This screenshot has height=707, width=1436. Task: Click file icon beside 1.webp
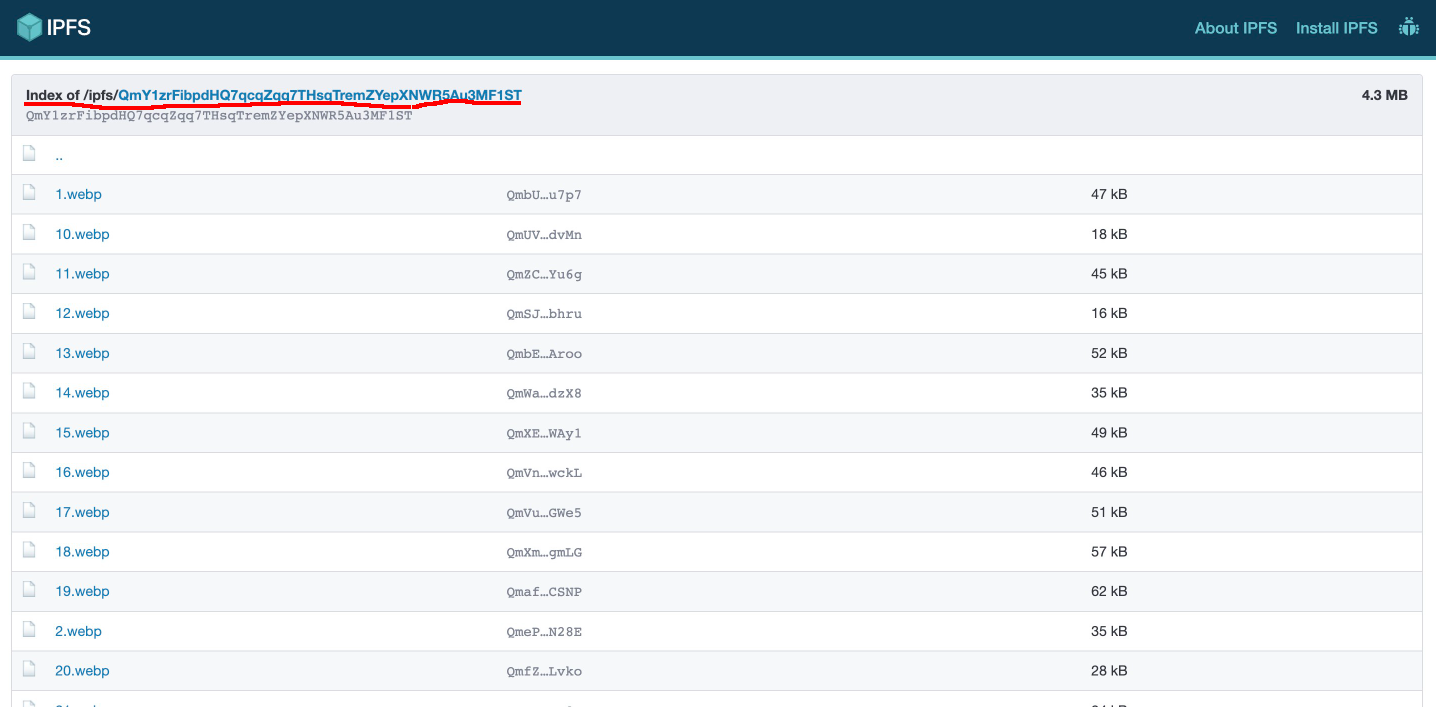30,194
